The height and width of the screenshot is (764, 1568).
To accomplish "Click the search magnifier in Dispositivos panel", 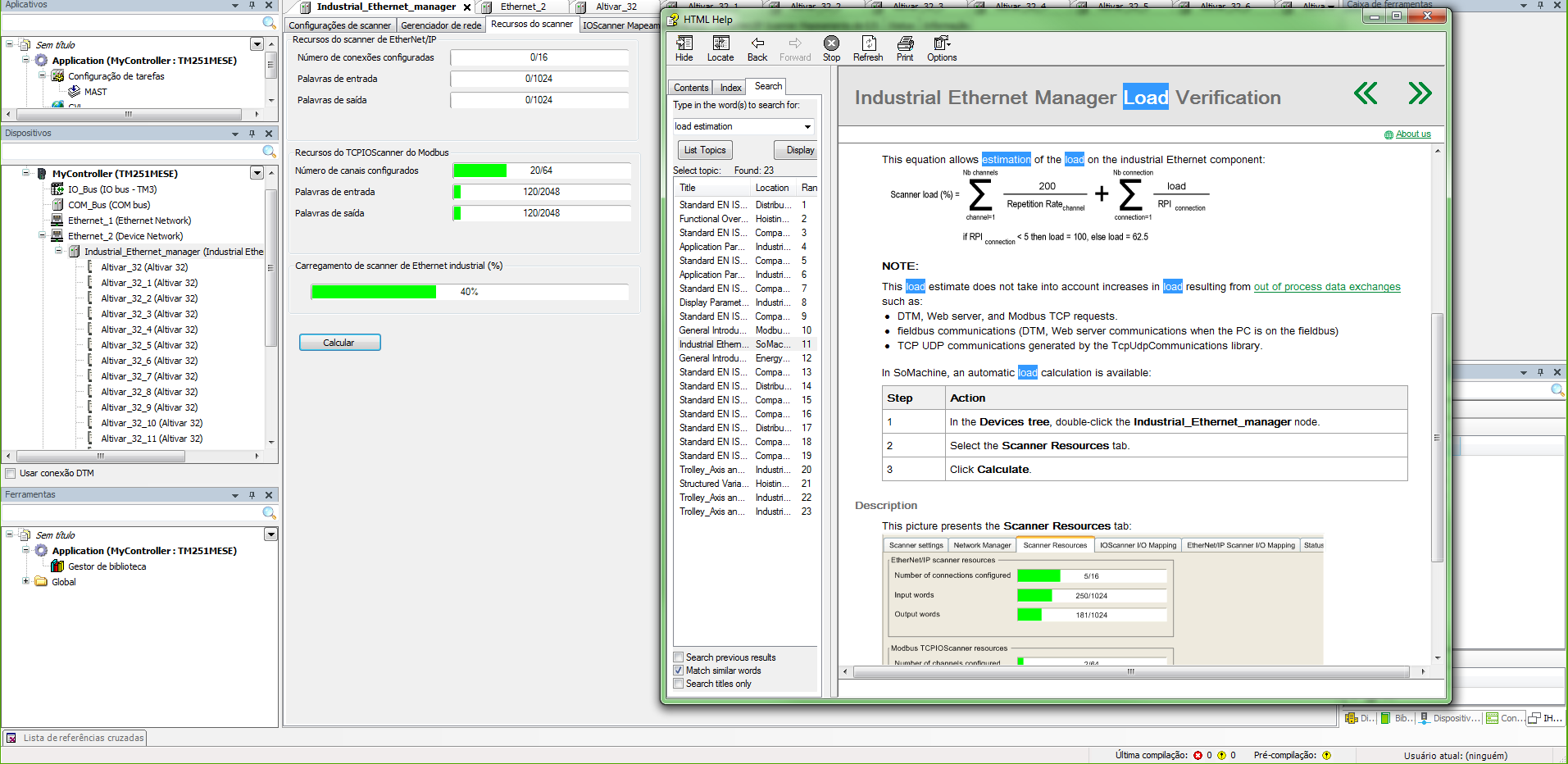I will (269, 152).
